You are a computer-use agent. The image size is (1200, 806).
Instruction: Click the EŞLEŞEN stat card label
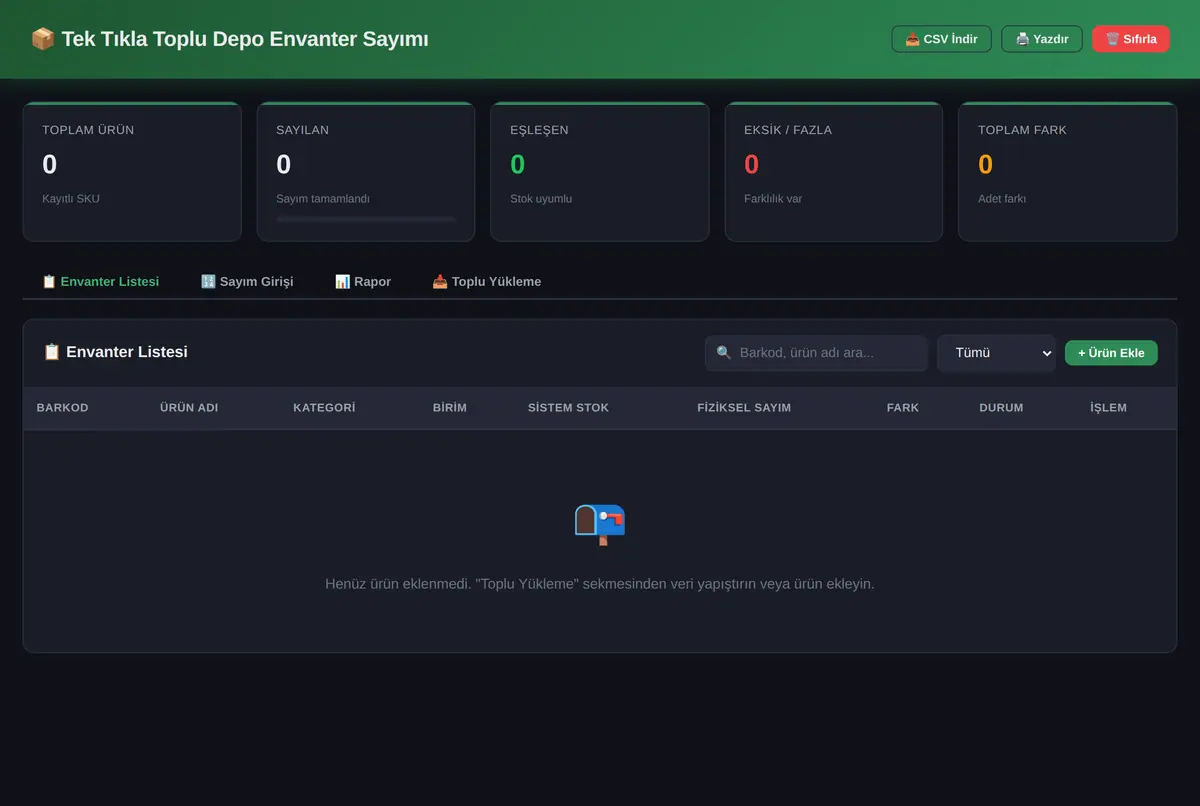click(x=539, y=130)
